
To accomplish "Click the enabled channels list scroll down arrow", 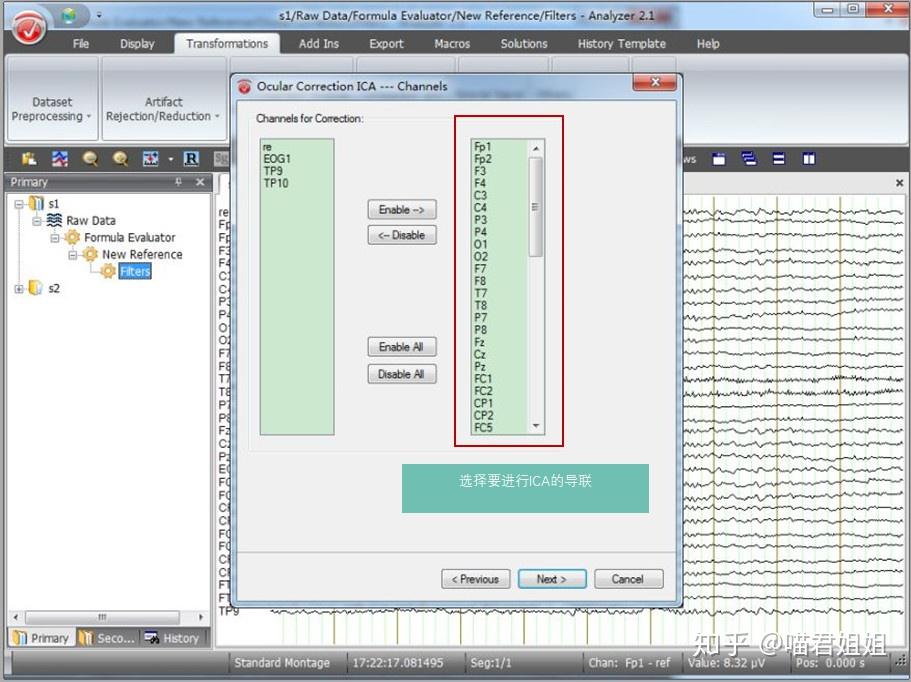I will [x=536, y=426].
